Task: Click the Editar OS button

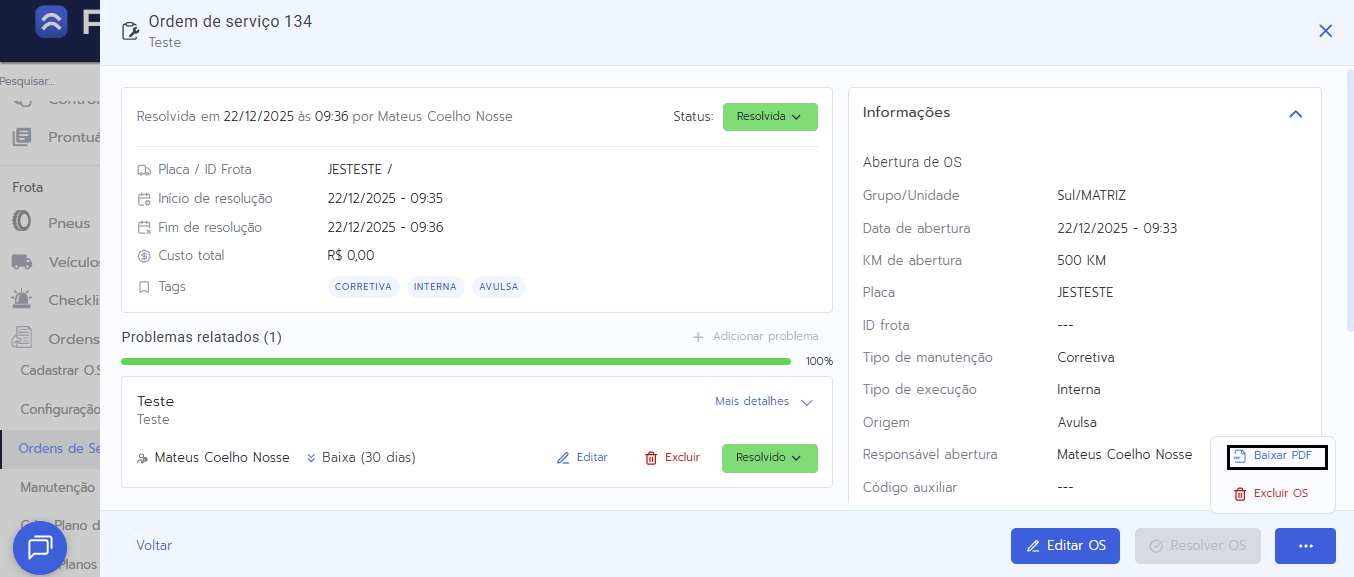Action: point(1065,546)
